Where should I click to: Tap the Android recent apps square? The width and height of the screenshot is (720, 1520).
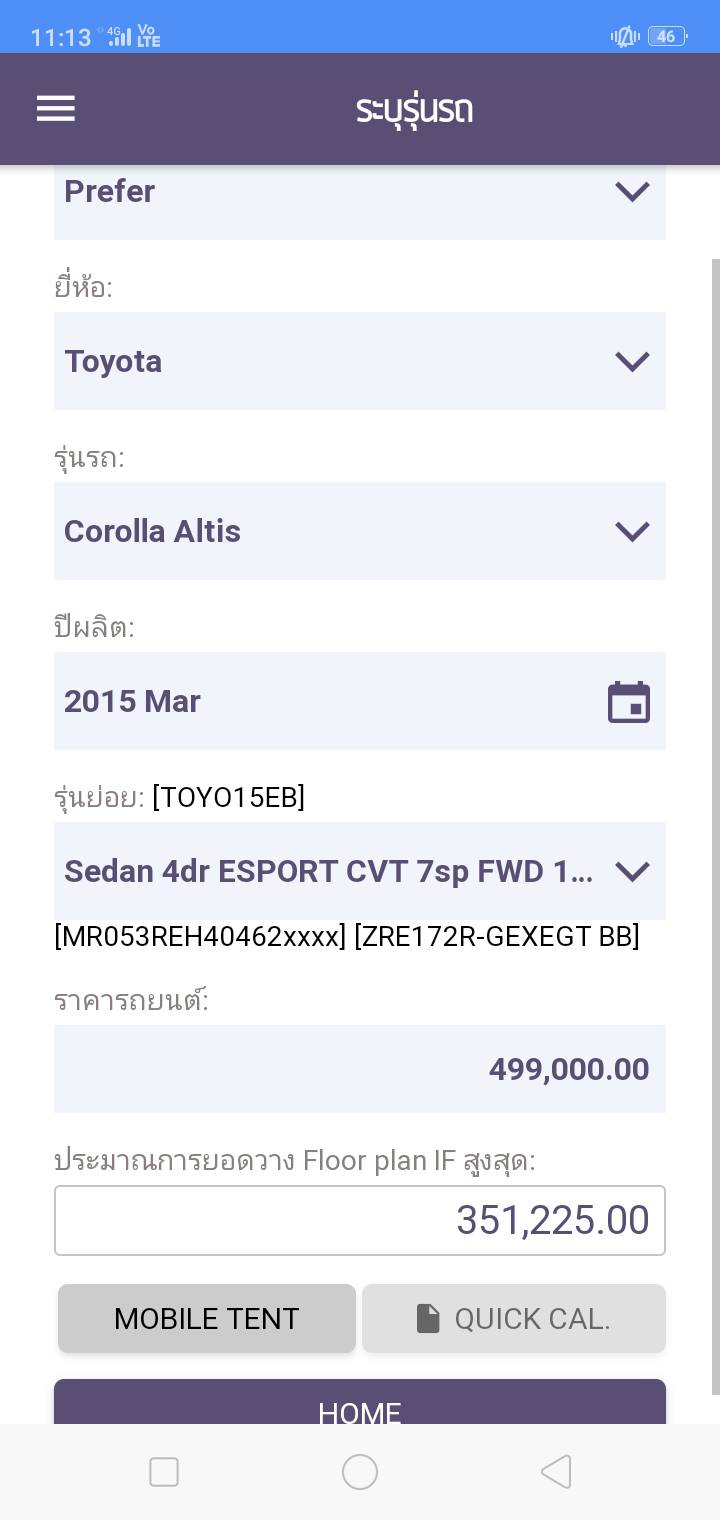(x=164, y=1472)
